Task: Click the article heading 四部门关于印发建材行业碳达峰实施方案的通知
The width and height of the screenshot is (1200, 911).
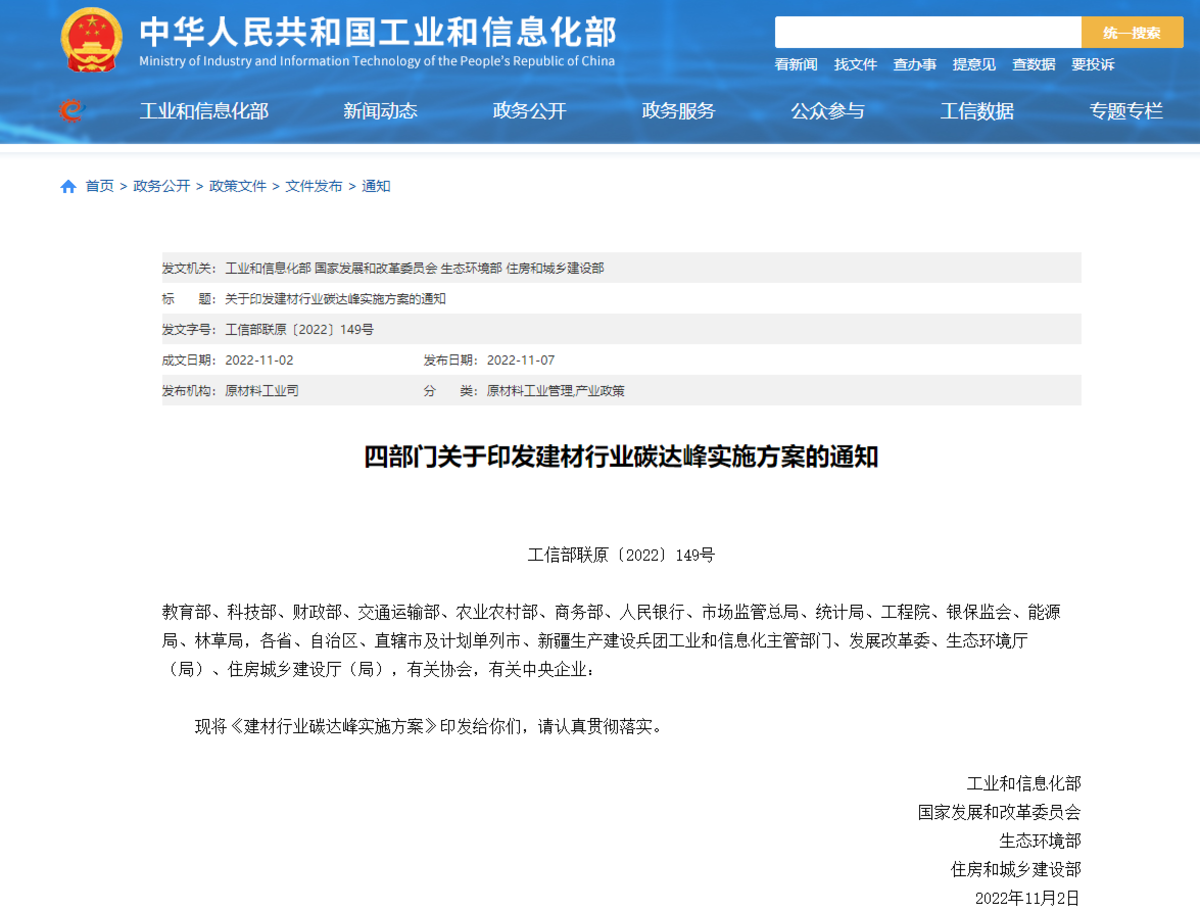Action: [621, 457]
